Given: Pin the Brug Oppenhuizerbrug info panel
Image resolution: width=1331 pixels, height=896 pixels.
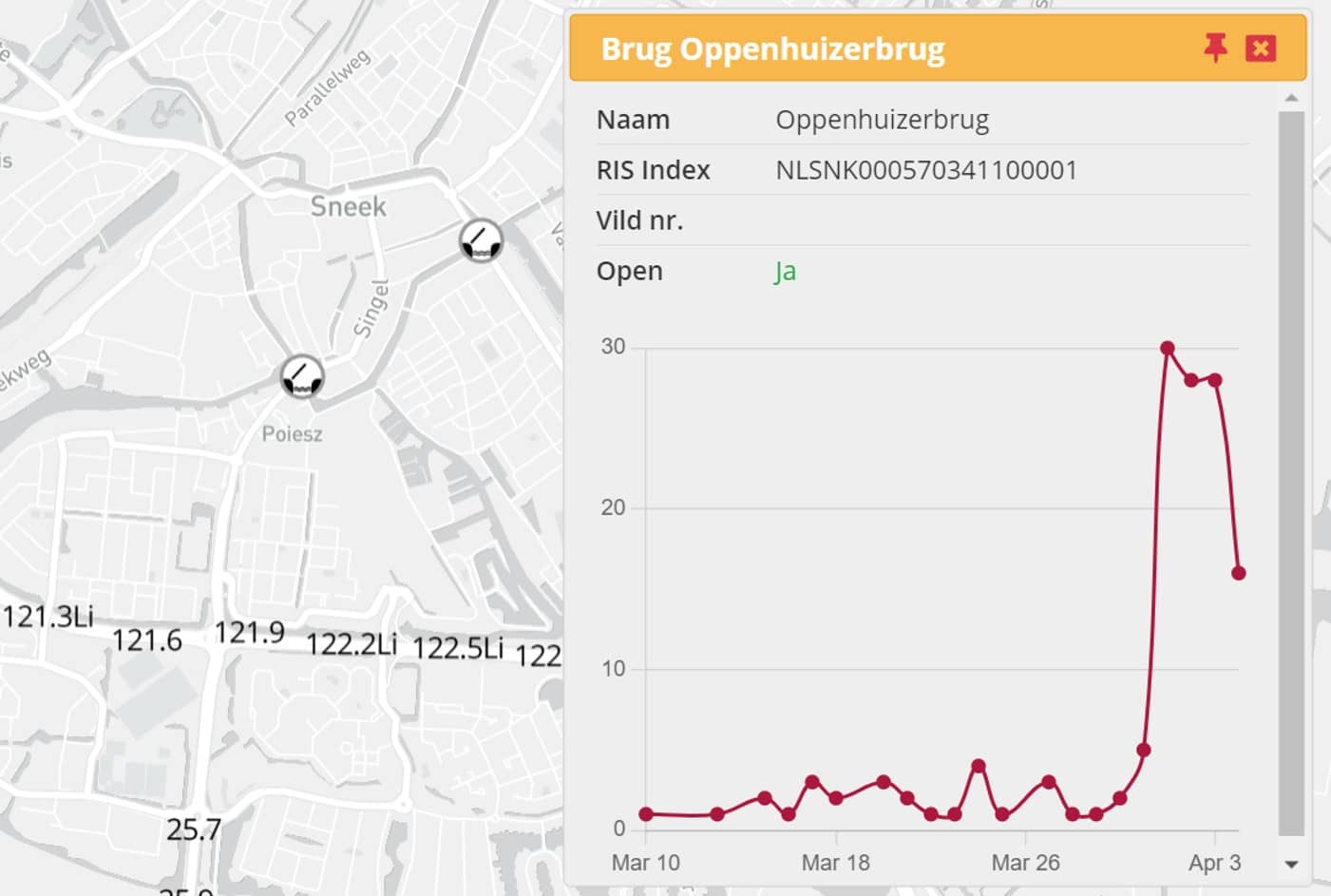Looking at the screenshot, I should pyautogui.click(x=1214, y=48).
